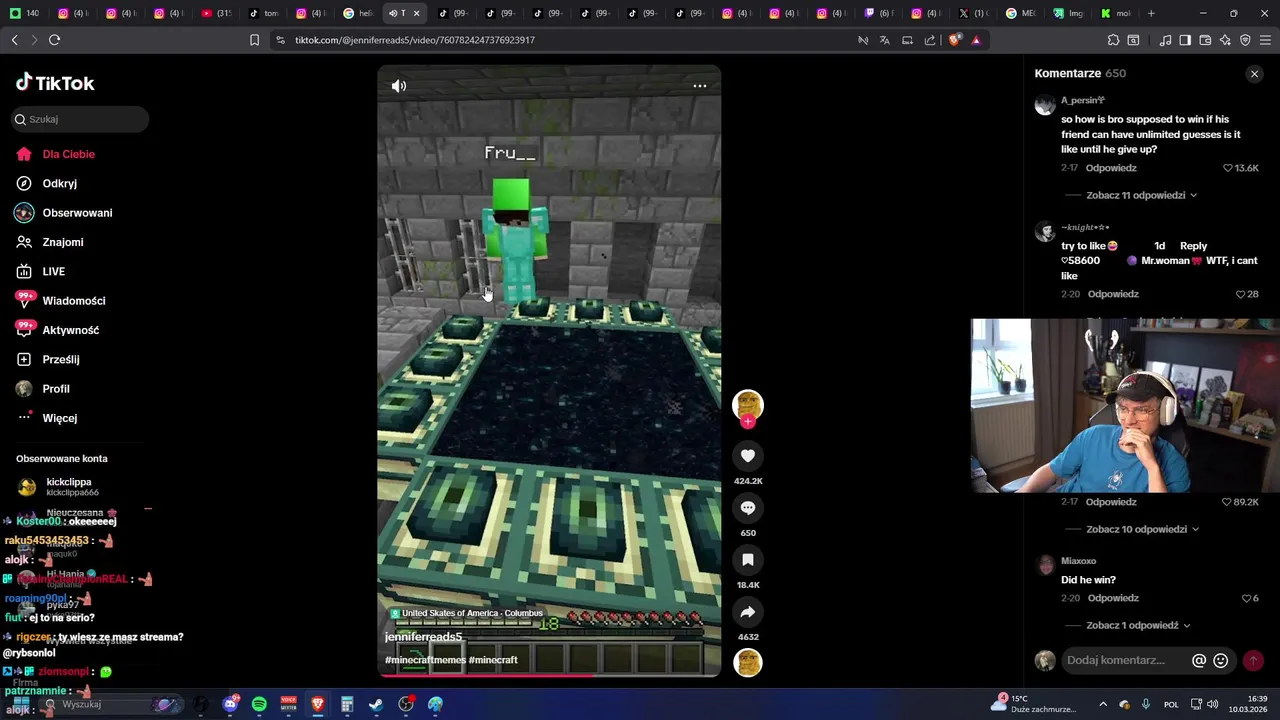Reply to Miaxoxo's comment with Odpowiedz

pos(1113,598)
